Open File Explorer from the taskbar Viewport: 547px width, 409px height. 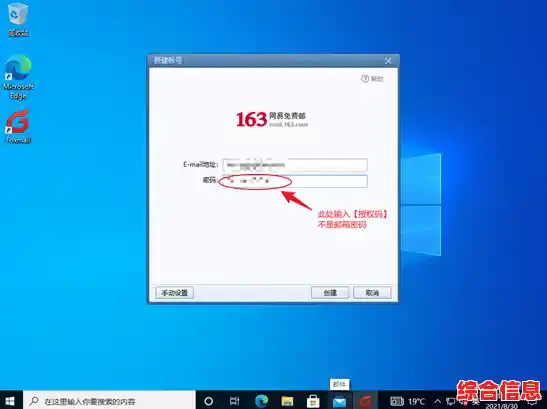pyautogui.click(x=287, y=401)
